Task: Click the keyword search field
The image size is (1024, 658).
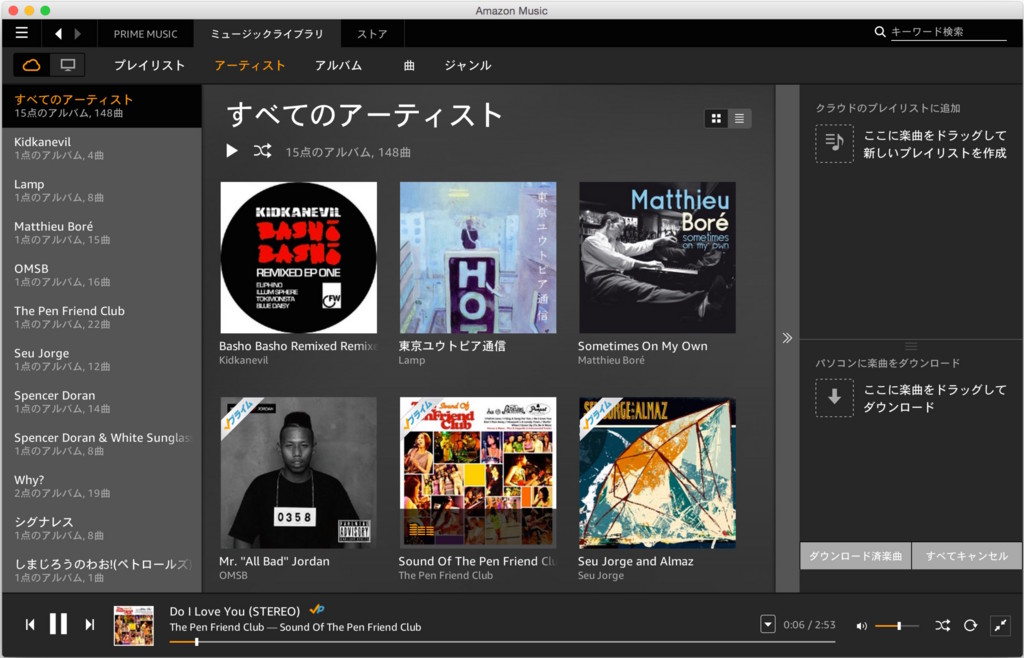Action: [948, 32]
